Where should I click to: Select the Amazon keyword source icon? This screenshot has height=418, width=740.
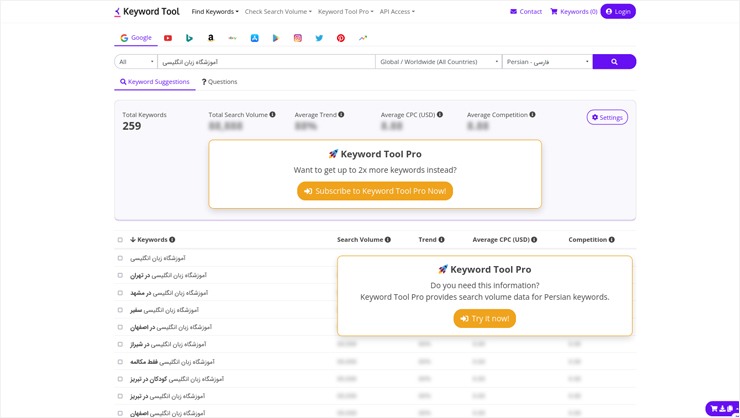point(211,38)
